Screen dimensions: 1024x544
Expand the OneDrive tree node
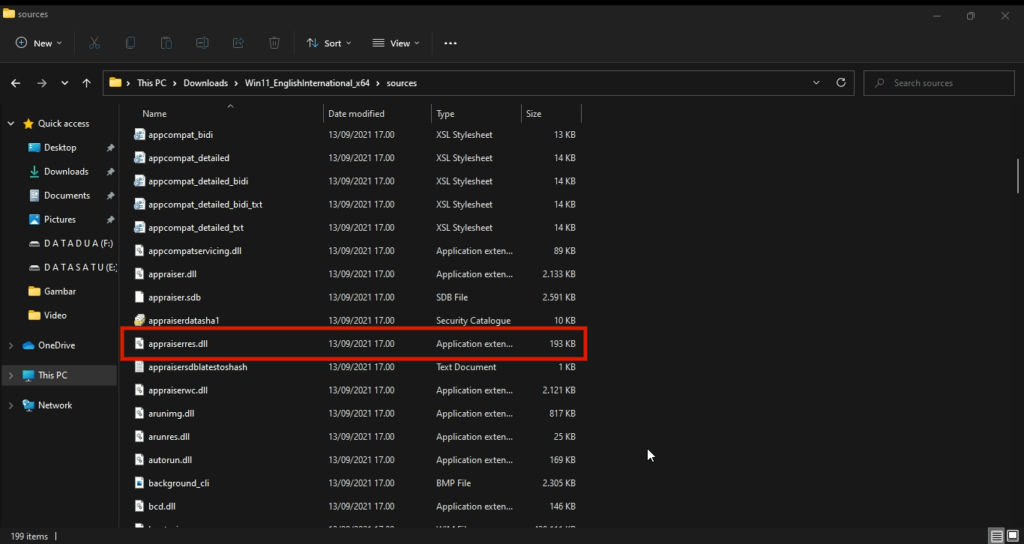[10, 345]
